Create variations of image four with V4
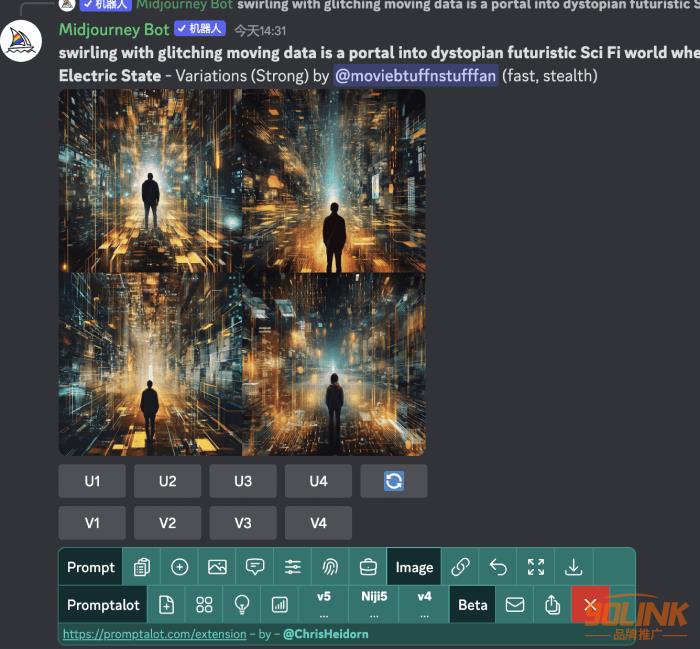700x649 pixels. click(x=318, y=523)
